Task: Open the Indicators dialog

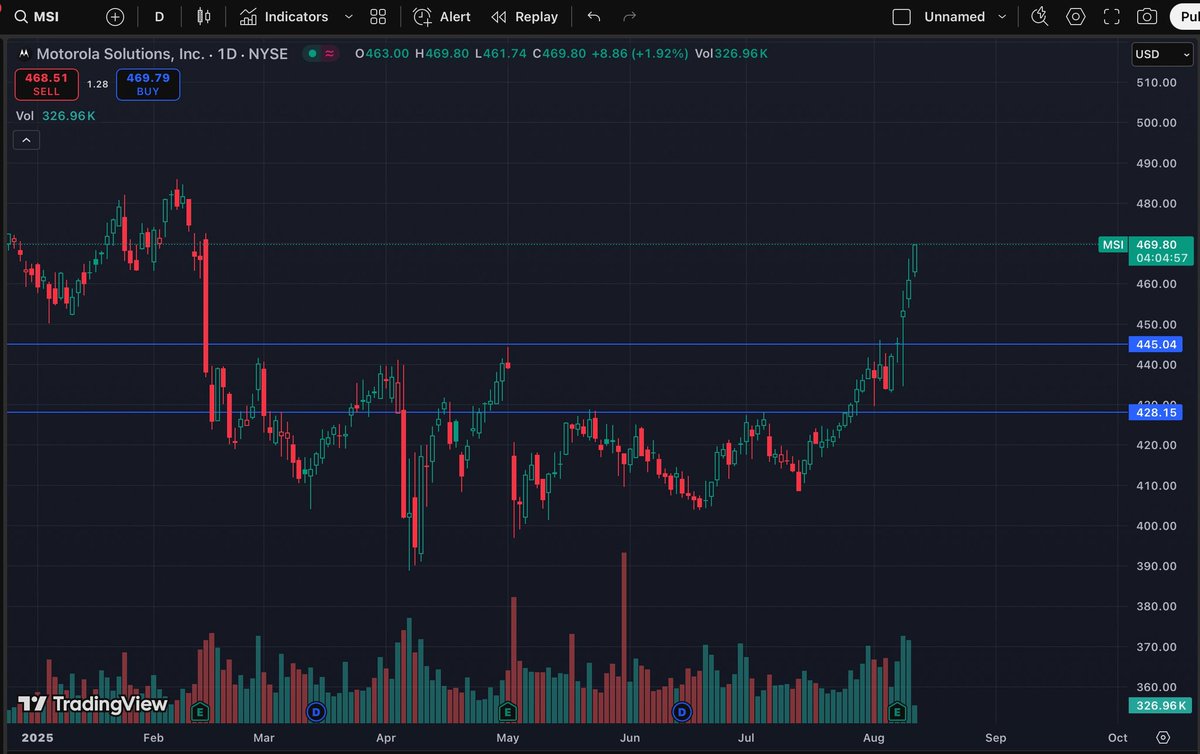Action: 283,16
